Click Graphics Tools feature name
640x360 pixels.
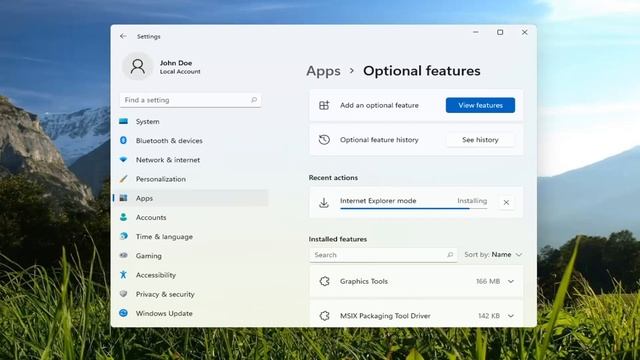pos(364,281)
